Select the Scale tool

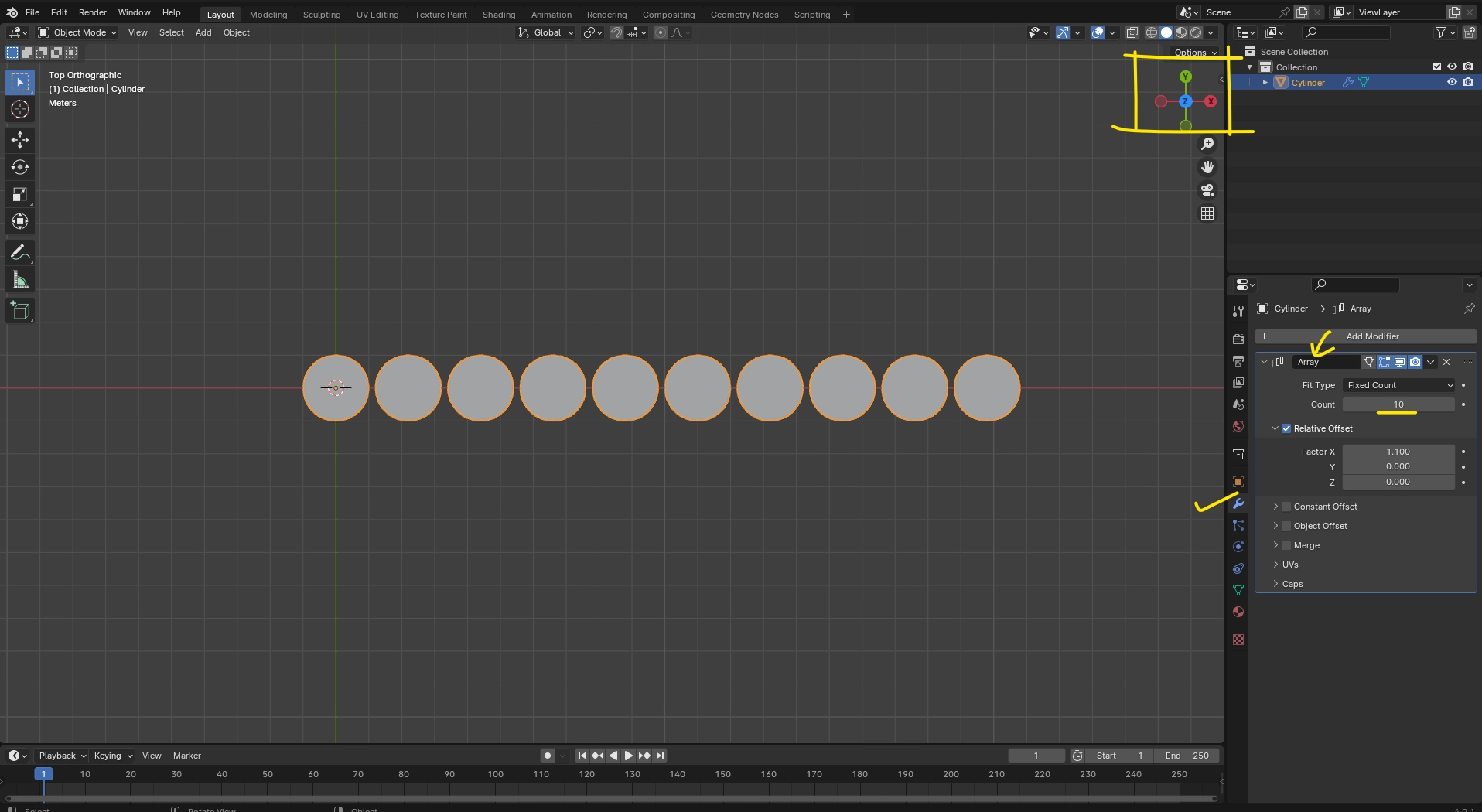pyautogui.click(x=19, y=196)
